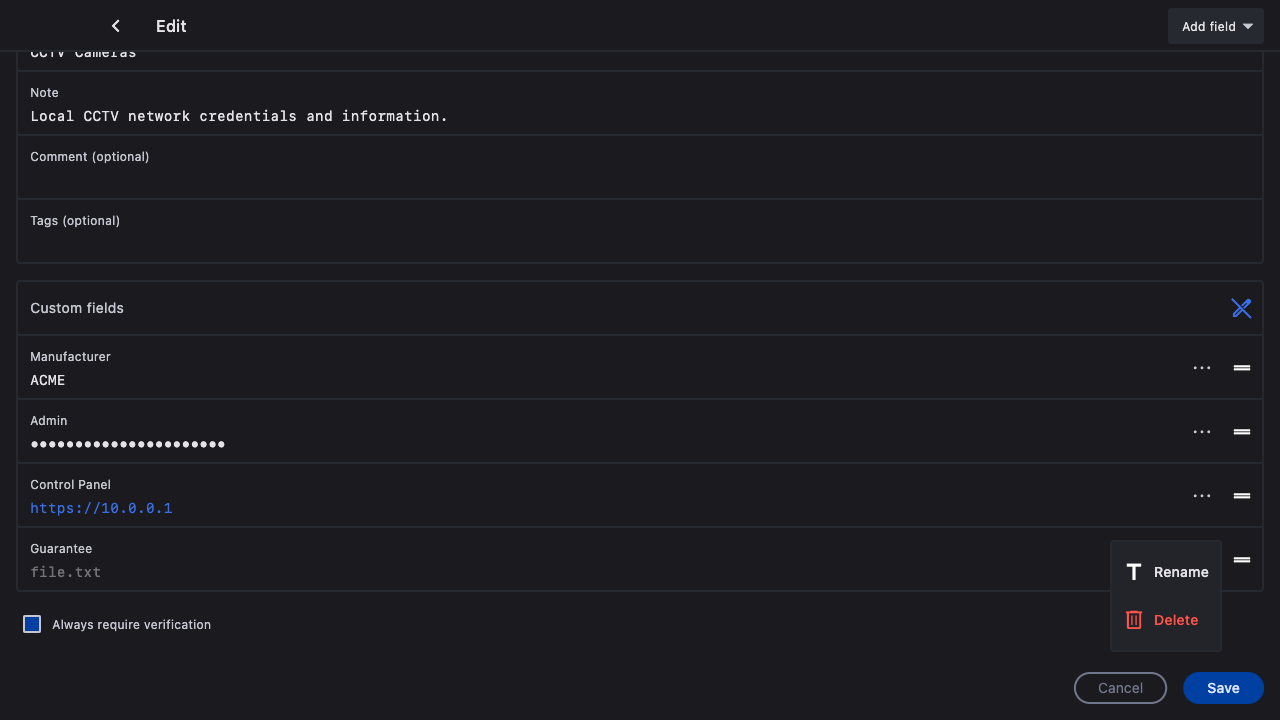Select Rename from the context menu
Image resolution: width=1280 pixels, height=720 pixels.
tap(1166, 572)
